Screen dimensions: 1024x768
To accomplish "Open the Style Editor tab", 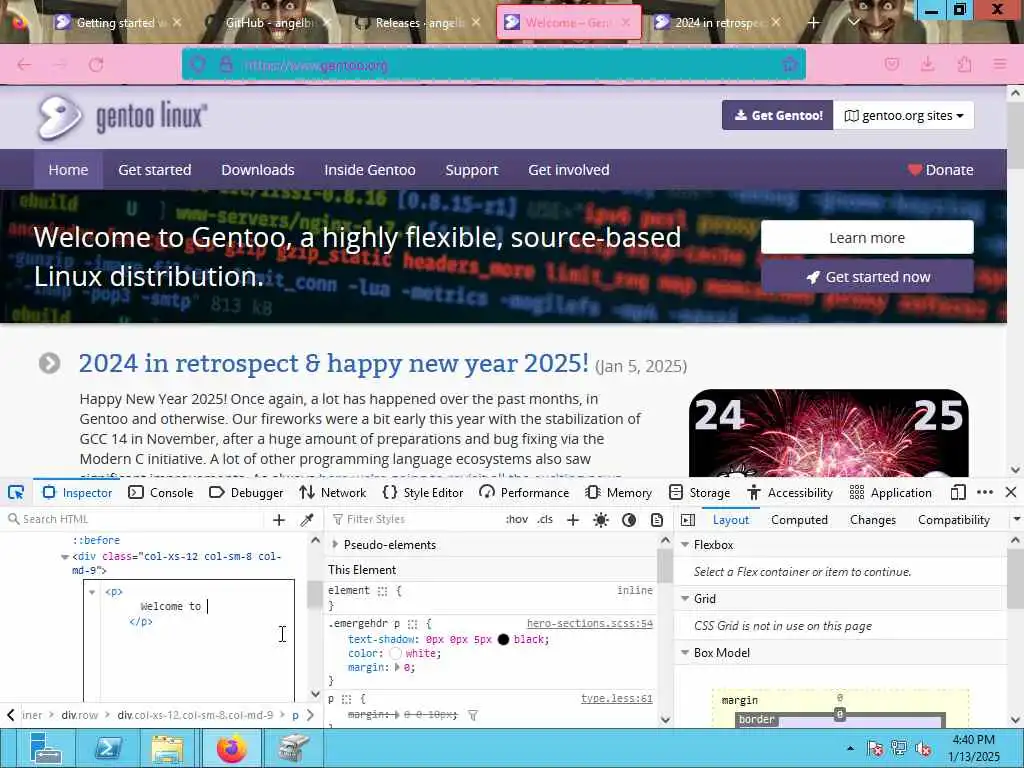I will point(423,492).
